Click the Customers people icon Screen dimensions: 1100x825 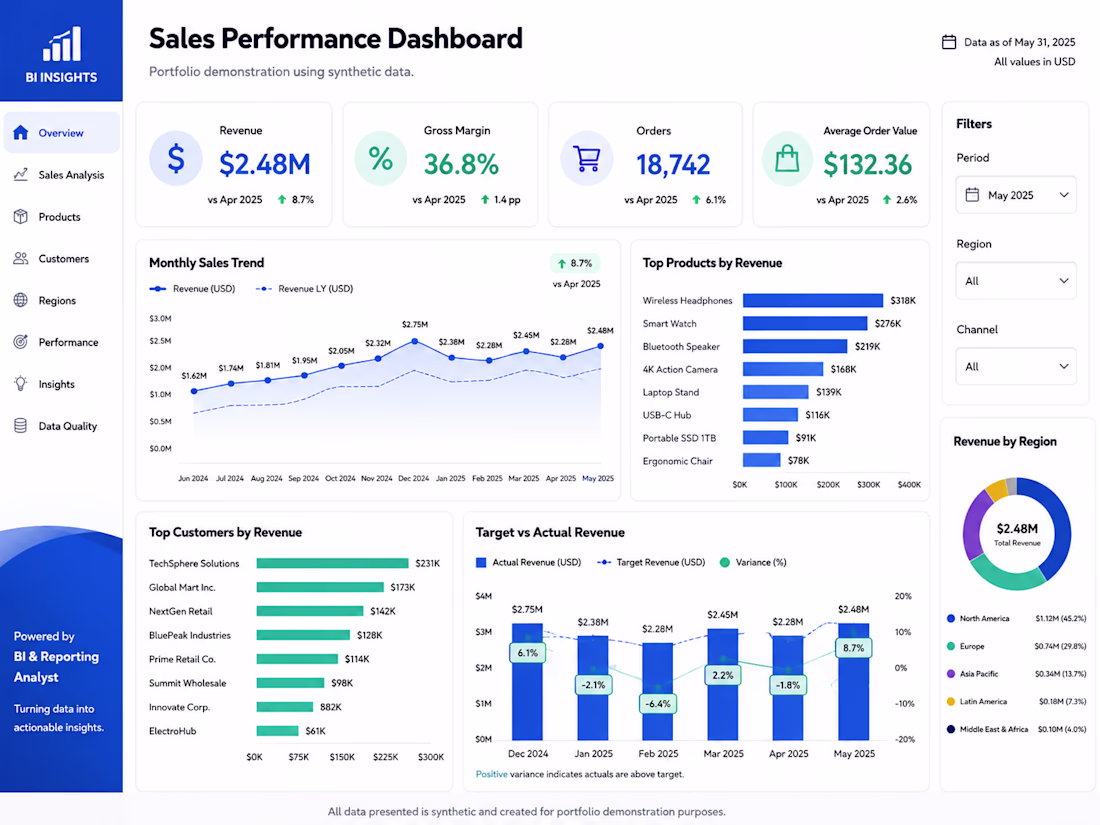(20, 258)
